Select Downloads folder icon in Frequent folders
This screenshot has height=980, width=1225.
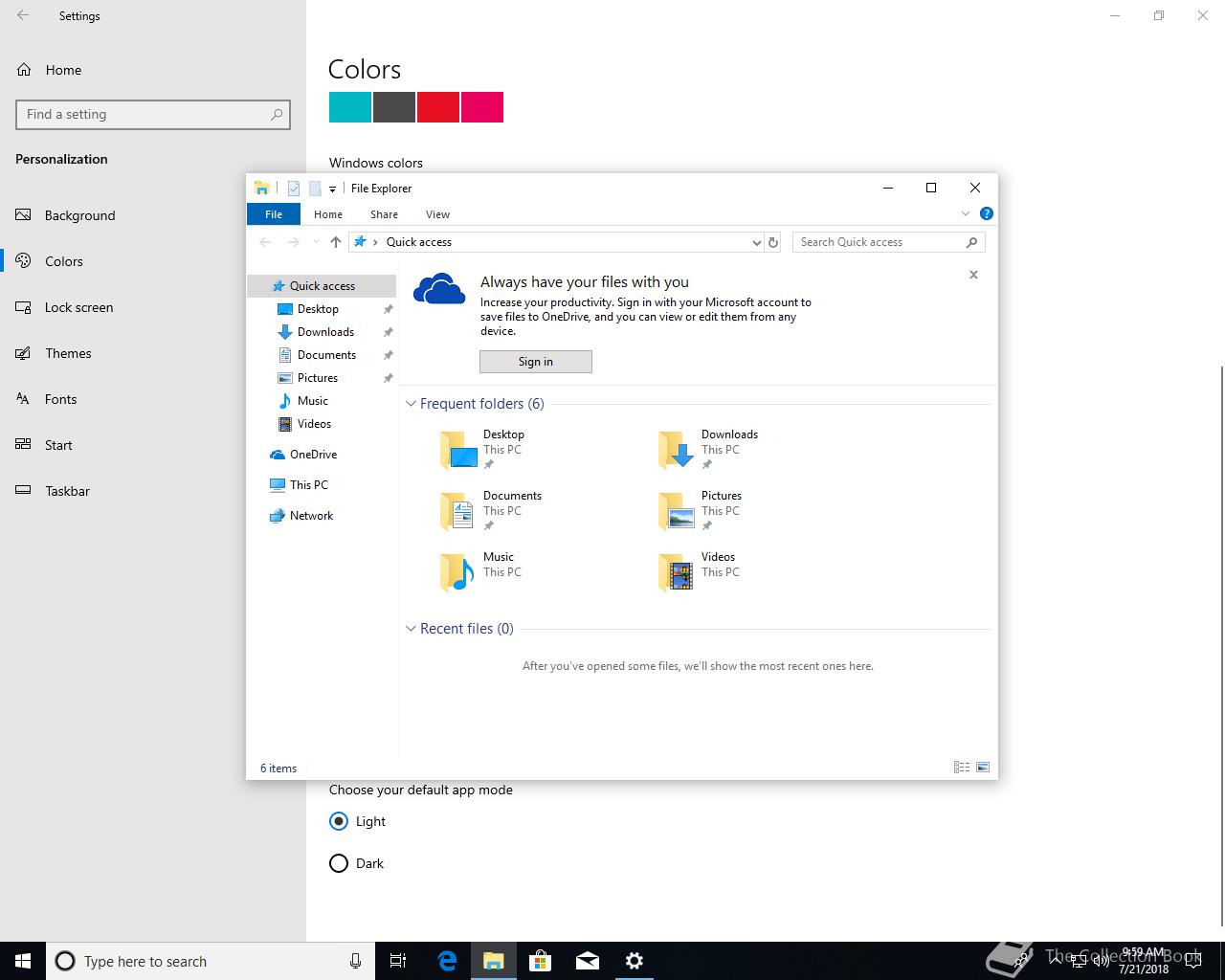pos(677,450)
